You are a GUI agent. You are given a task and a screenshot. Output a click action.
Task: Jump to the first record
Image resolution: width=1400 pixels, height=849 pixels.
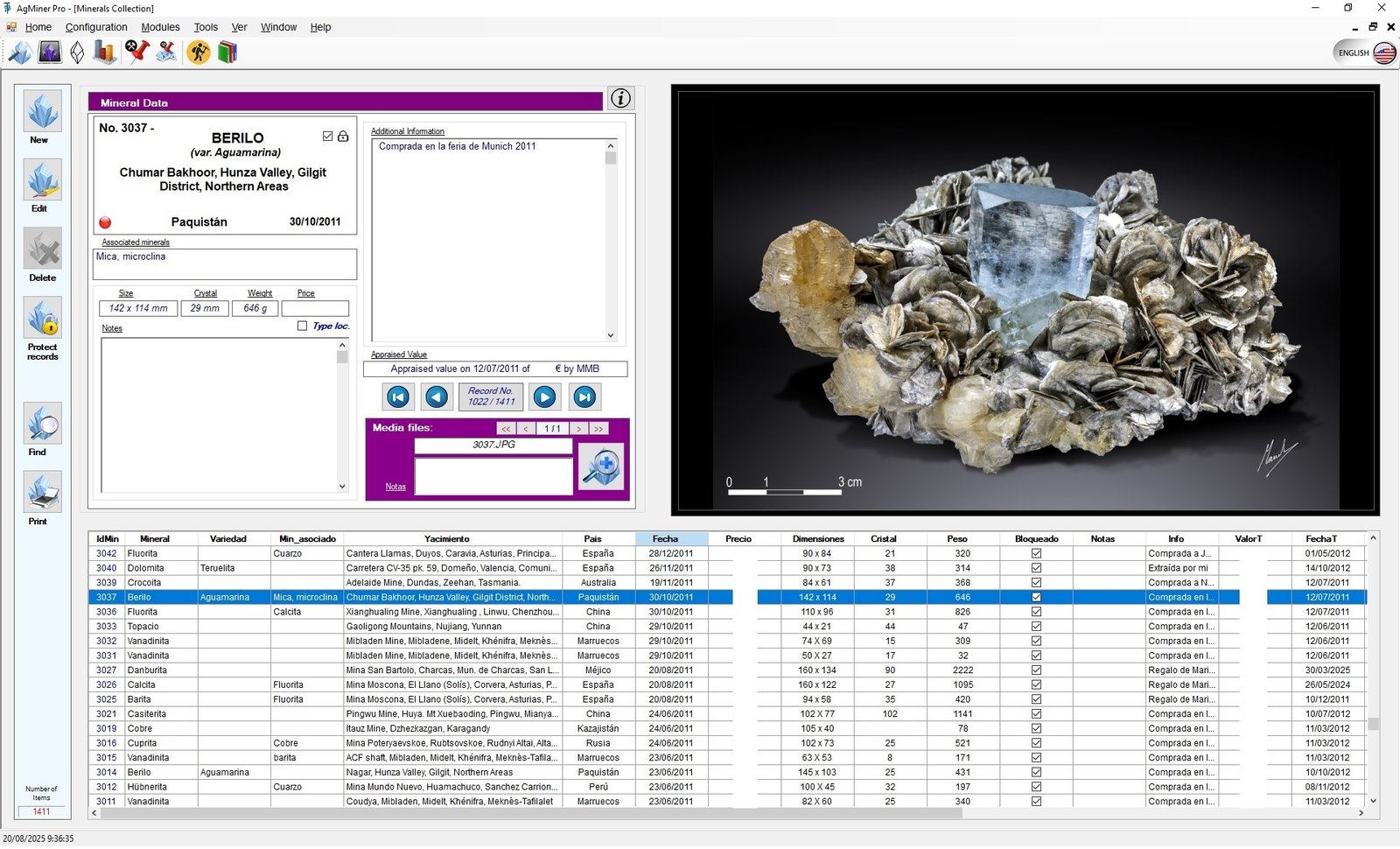(398, 397)
